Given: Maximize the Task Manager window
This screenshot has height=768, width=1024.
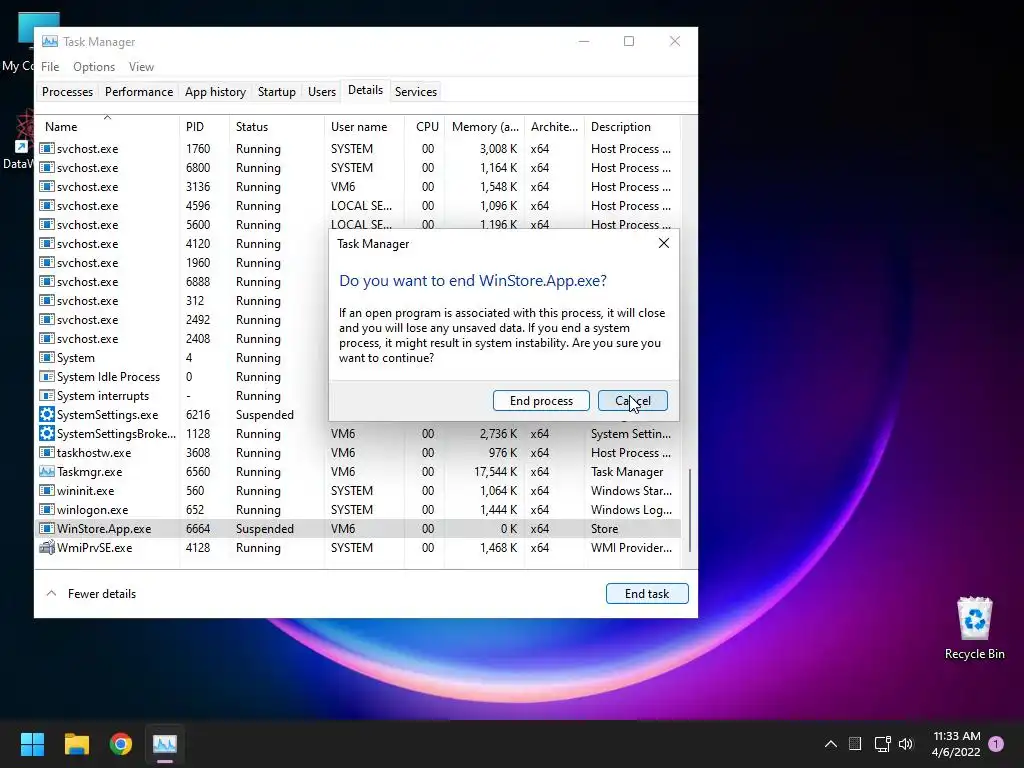Looking at the screenshot, I should 629,41.
